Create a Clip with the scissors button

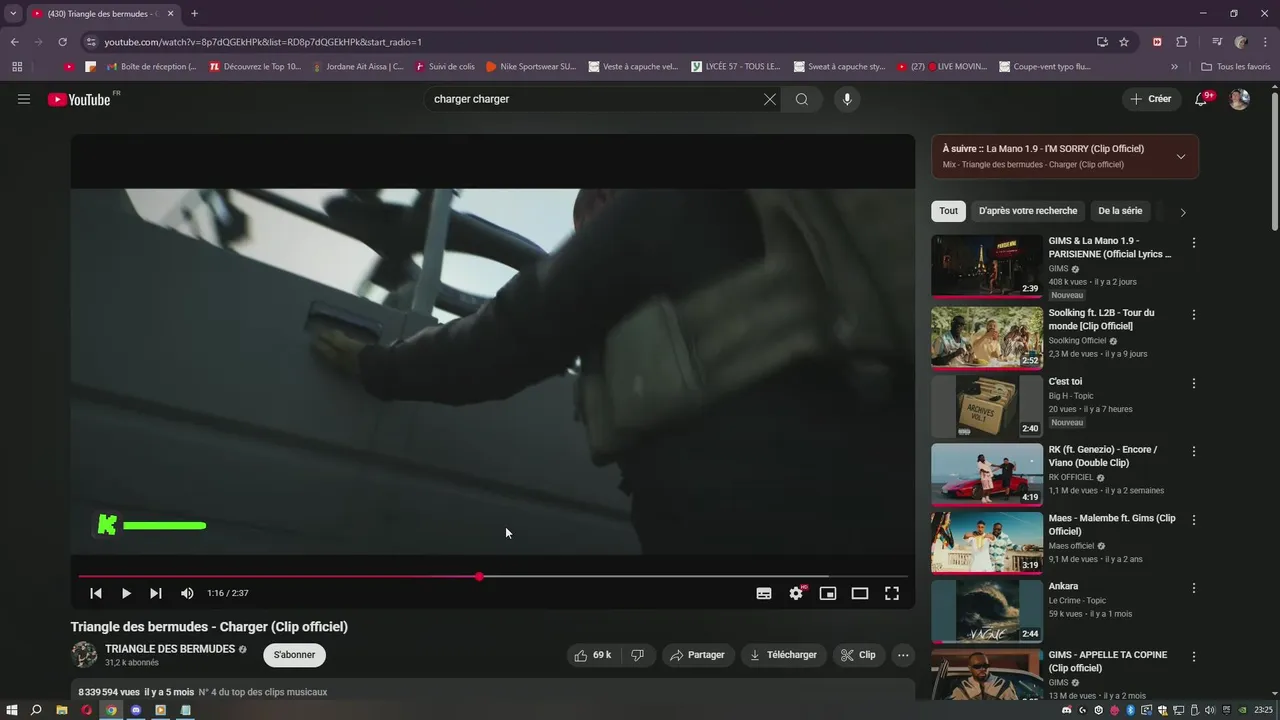point(859,655)
